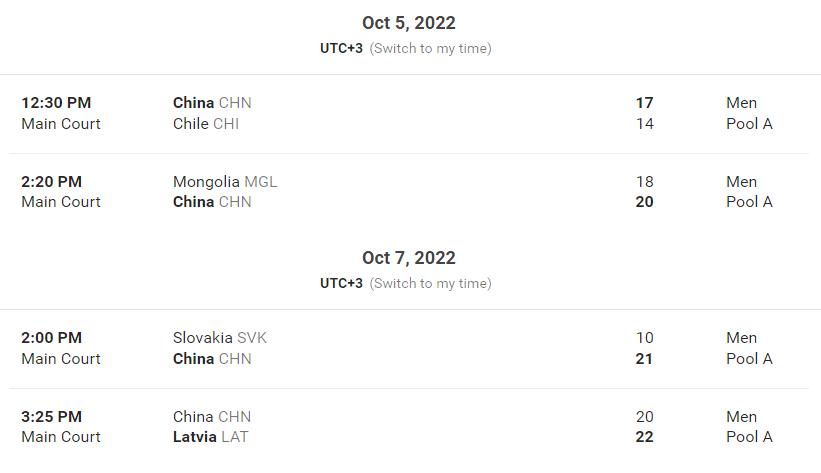Click "Switch to my time" under Oct 5, 2022

430,48
